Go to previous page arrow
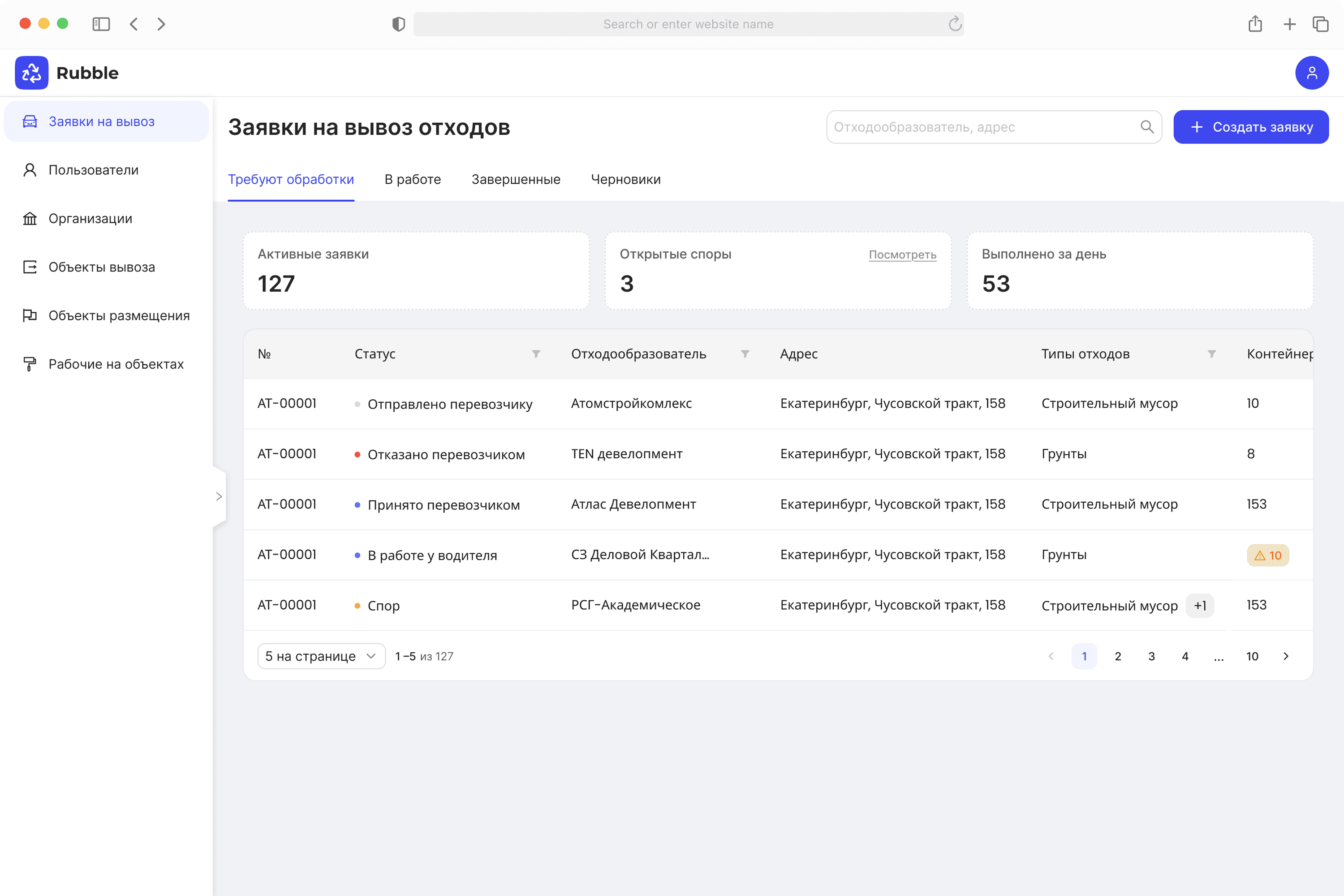 1050,656
